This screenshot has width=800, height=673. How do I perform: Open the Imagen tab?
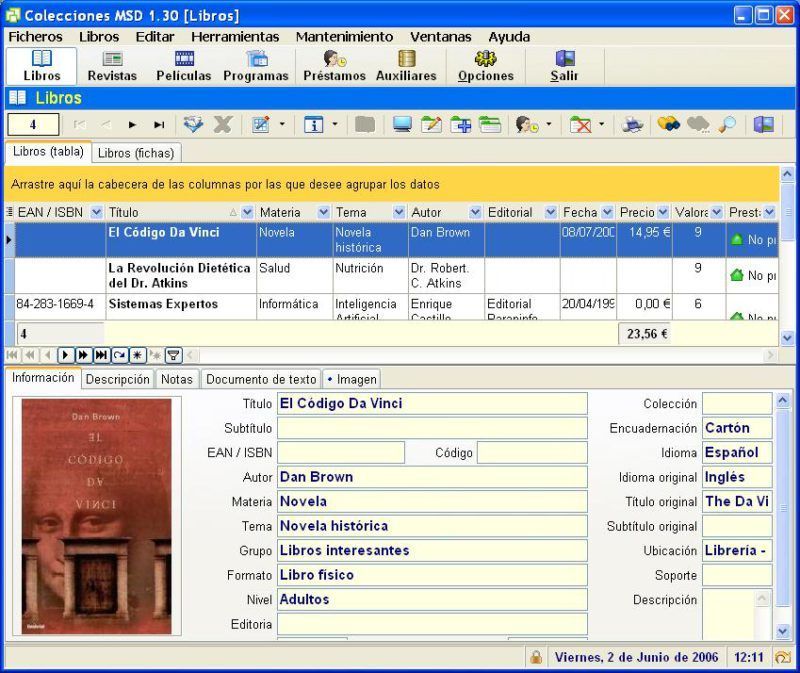click(352, 379)
